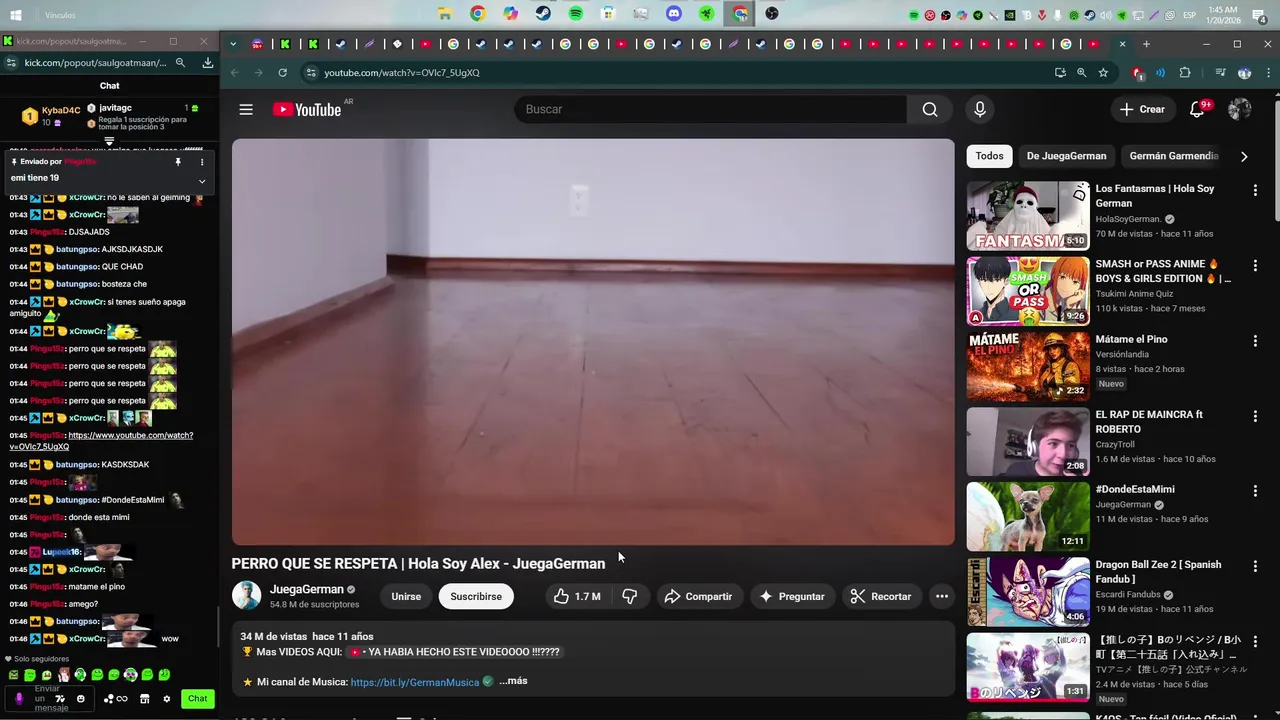The image size is (1280, 720).
Task: Like the video with thumbs-up 1.7 M
Action: tap(577, 596)
